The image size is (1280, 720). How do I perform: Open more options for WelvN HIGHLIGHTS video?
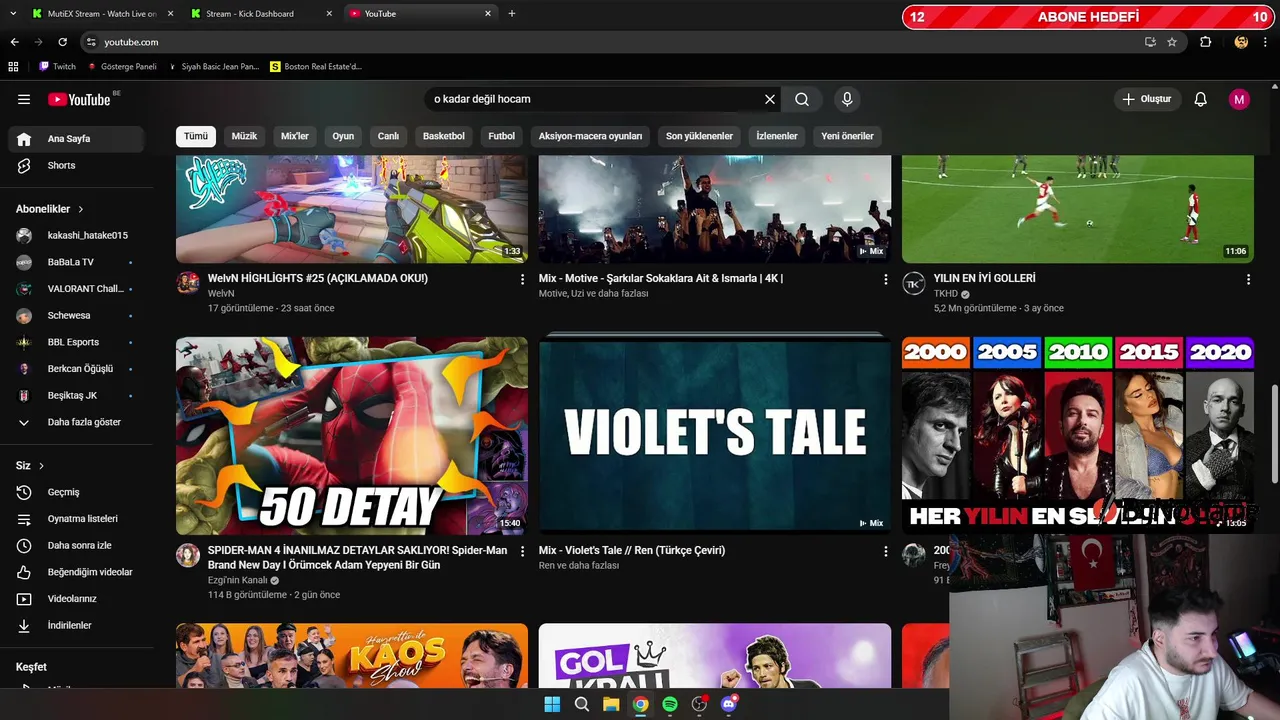point(522,280)
